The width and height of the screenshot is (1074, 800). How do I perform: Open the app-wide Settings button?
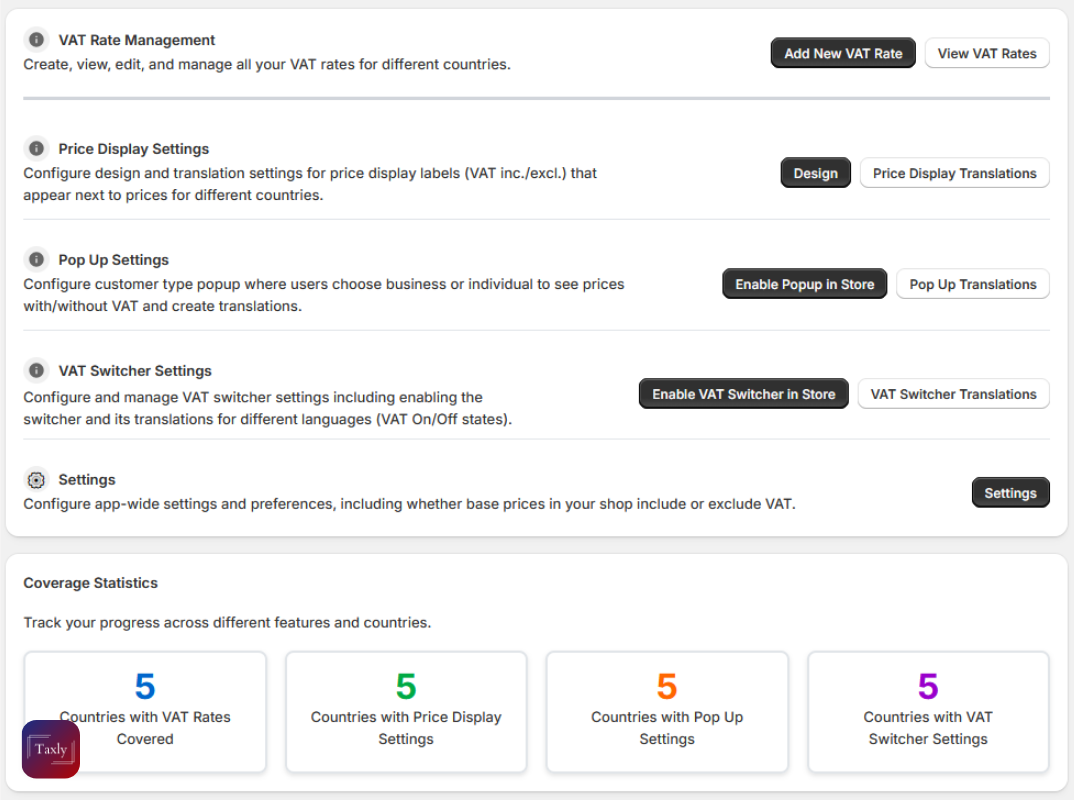[x=1010, y=492]
